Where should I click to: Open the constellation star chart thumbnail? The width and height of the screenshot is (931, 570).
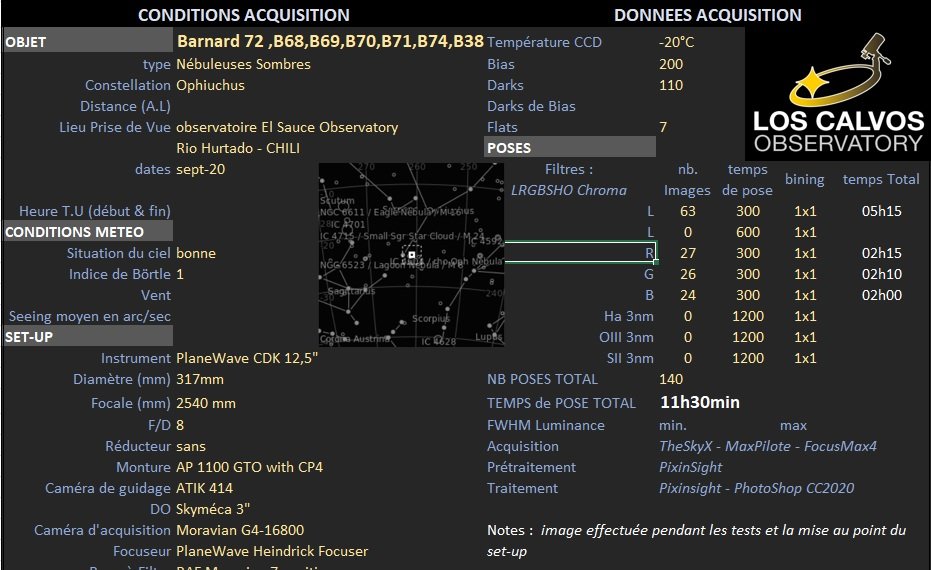coord(411,255)
